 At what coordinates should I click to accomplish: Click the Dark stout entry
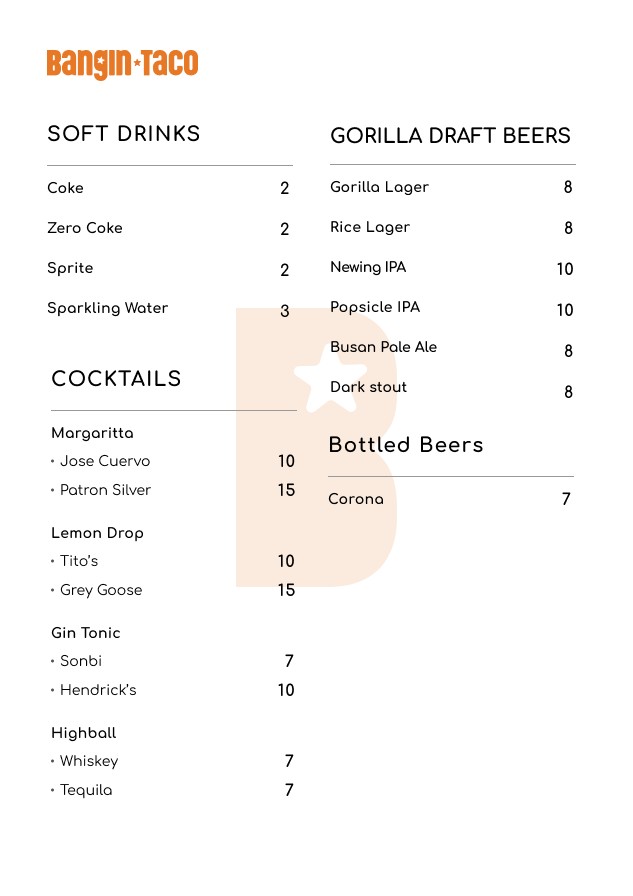368,387
